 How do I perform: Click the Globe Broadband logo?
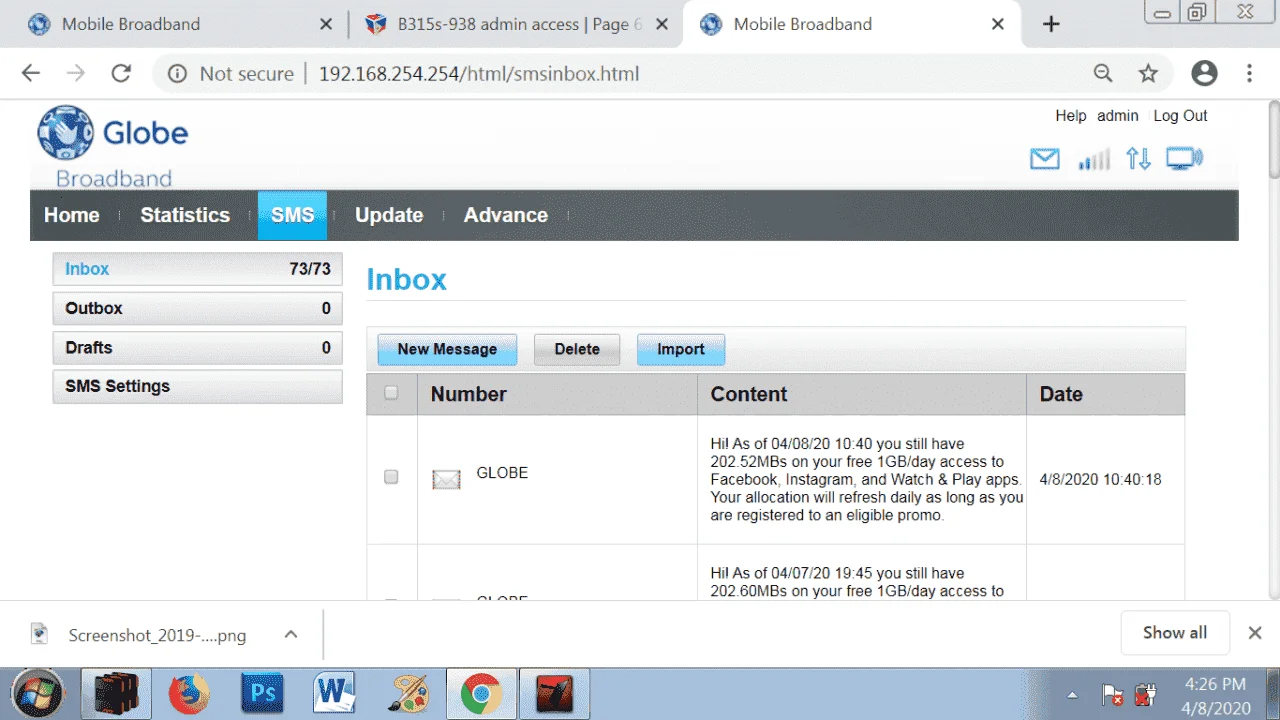click(x=113, y=146)
